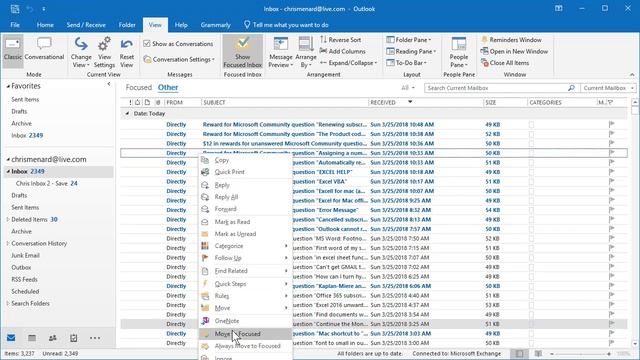Open Expand/Collapse dropdown
The width and height of the screenshot is (640, 360).
(x=348, y=63)
